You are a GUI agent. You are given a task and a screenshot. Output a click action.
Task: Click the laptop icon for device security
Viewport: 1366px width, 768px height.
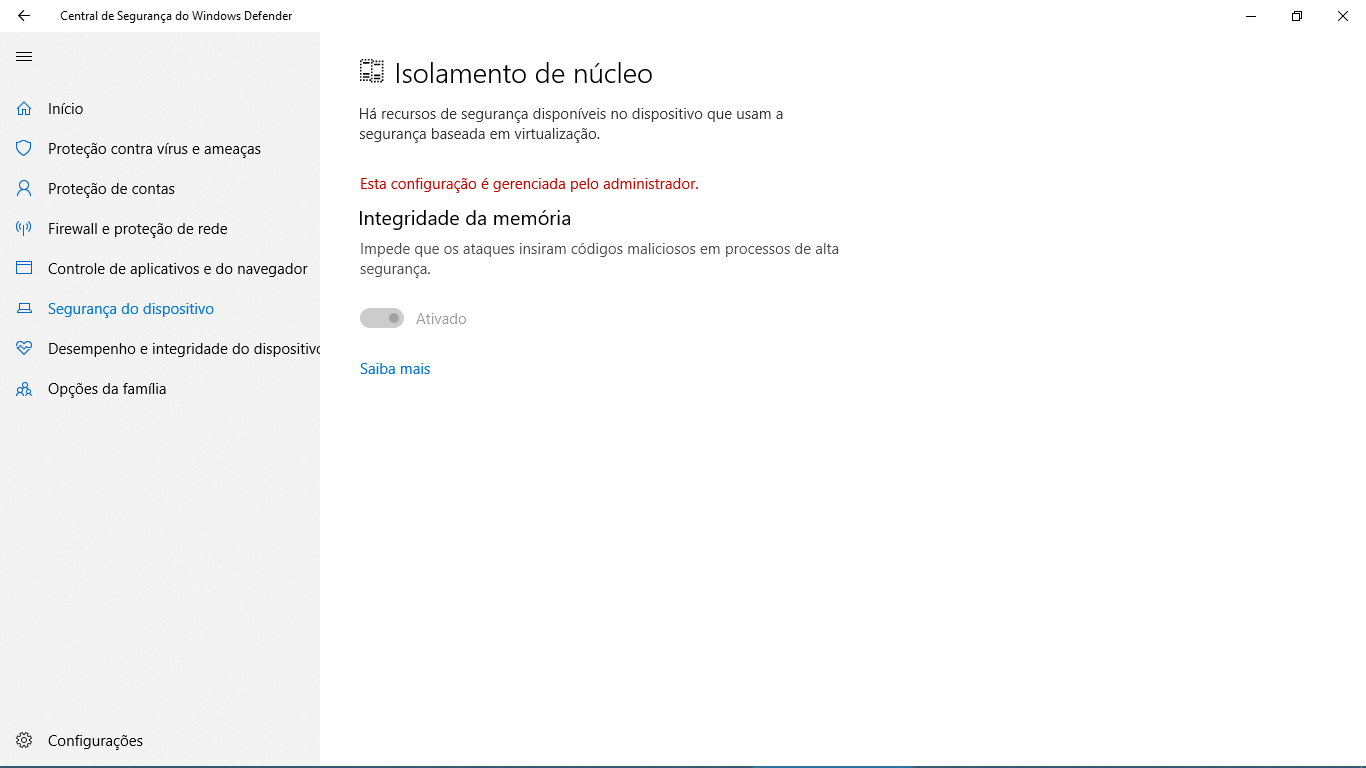24,309
